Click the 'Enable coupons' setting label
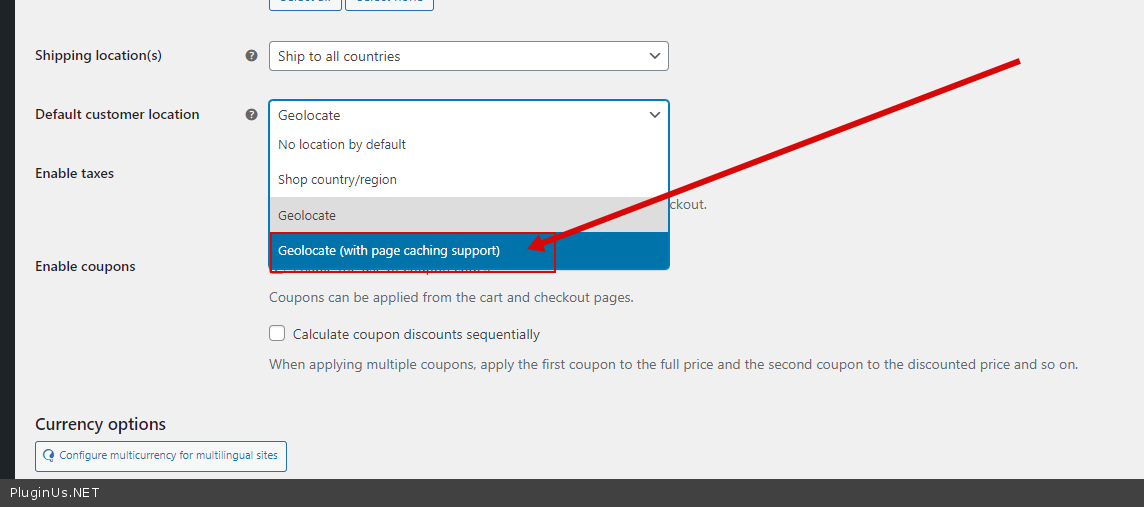This screenshot has height=507, width=1144. (85, 267)
